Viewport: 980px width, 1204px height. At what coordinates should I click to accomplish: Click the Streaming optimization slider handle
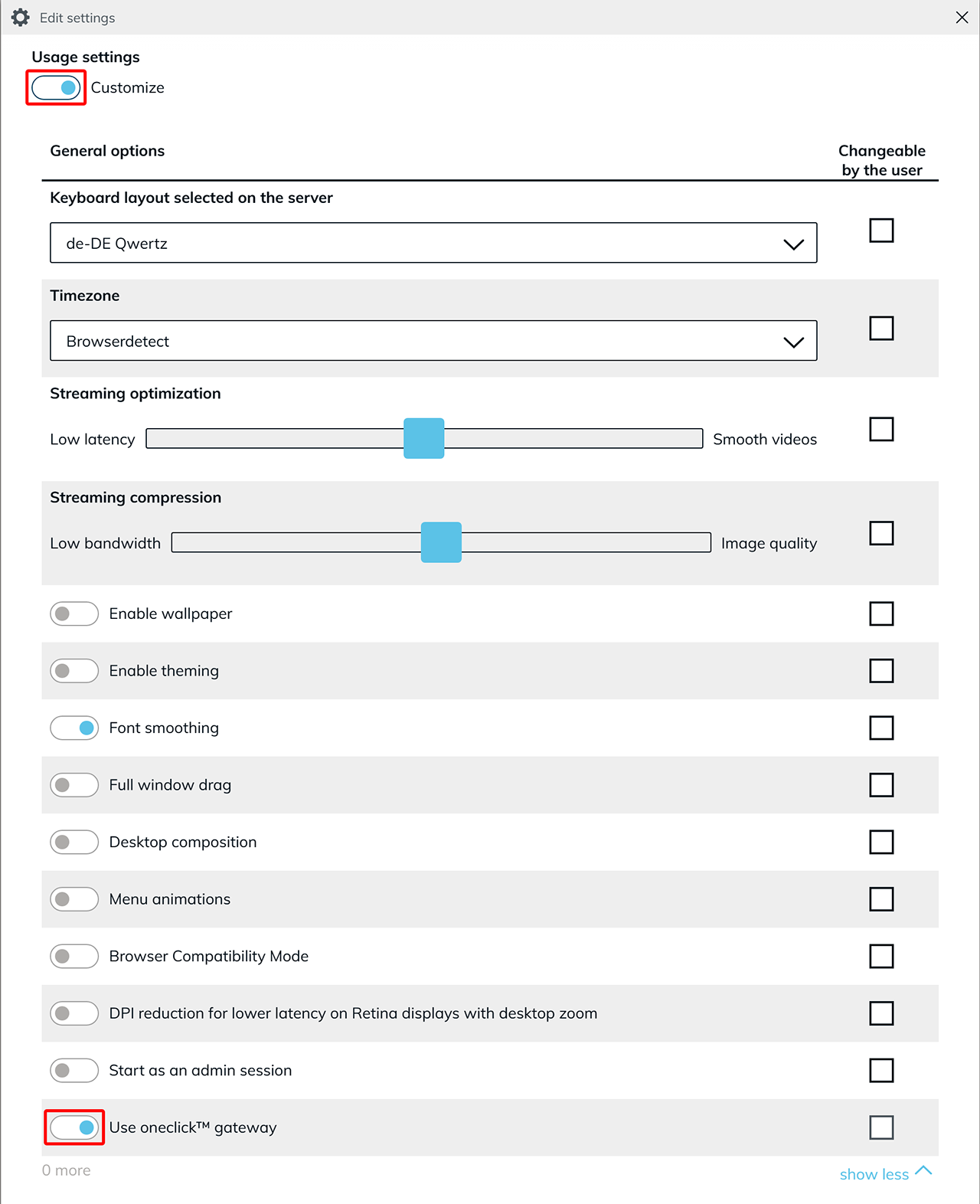tap(423, 438)
